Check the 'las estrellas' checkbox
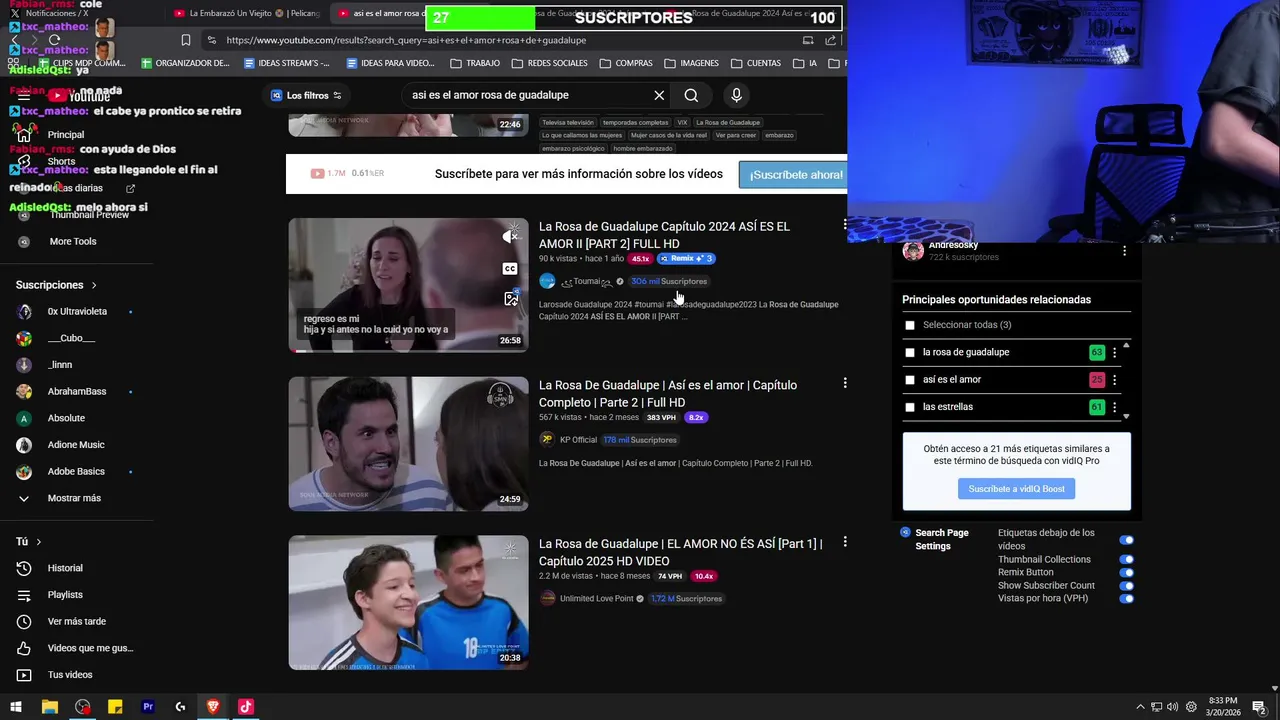The width and height of the screenshot is (1280, 720). [909, 407]
